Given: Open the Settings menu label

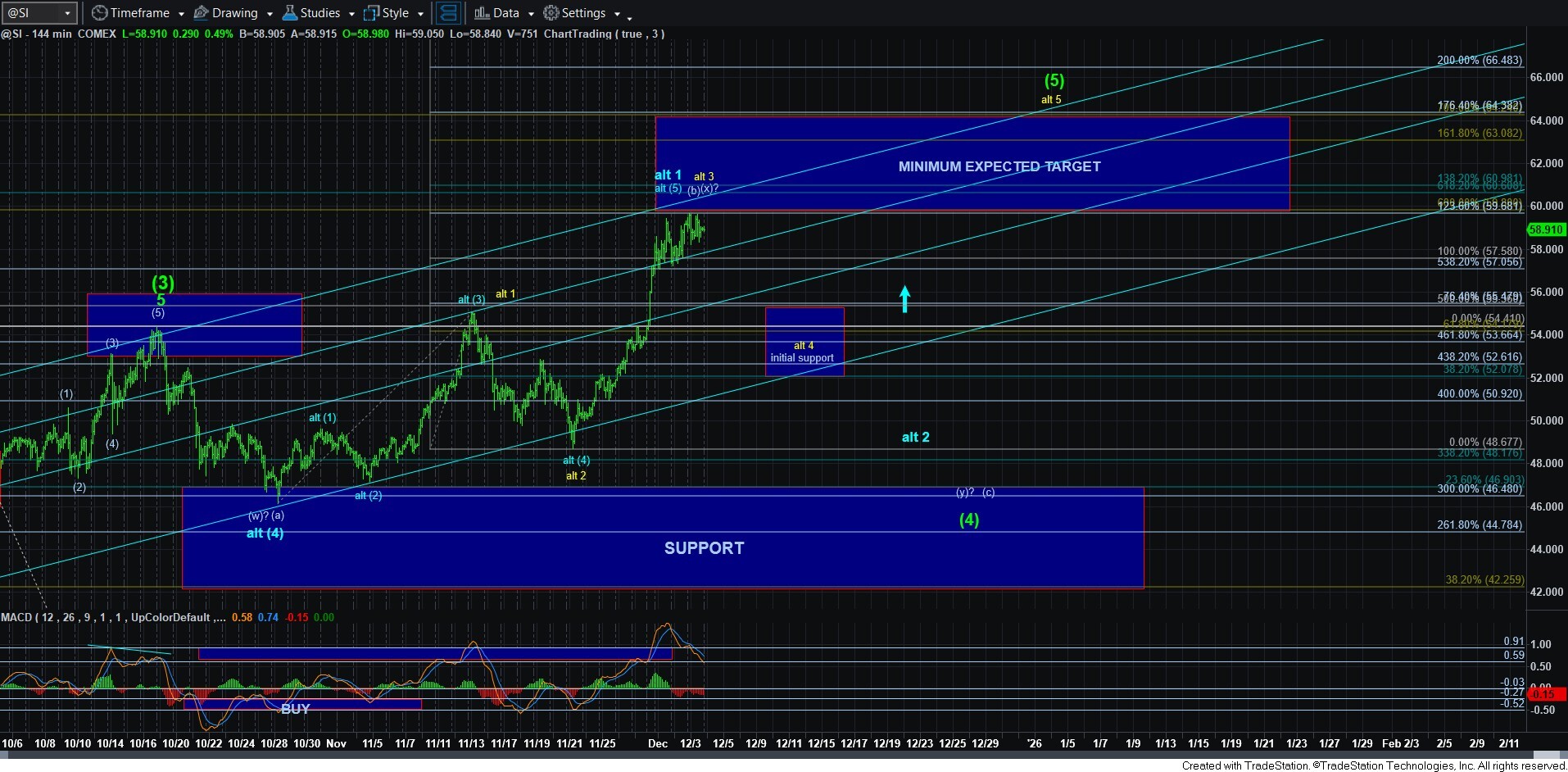Looking at the screenshot, I should [x=583, y=13].
